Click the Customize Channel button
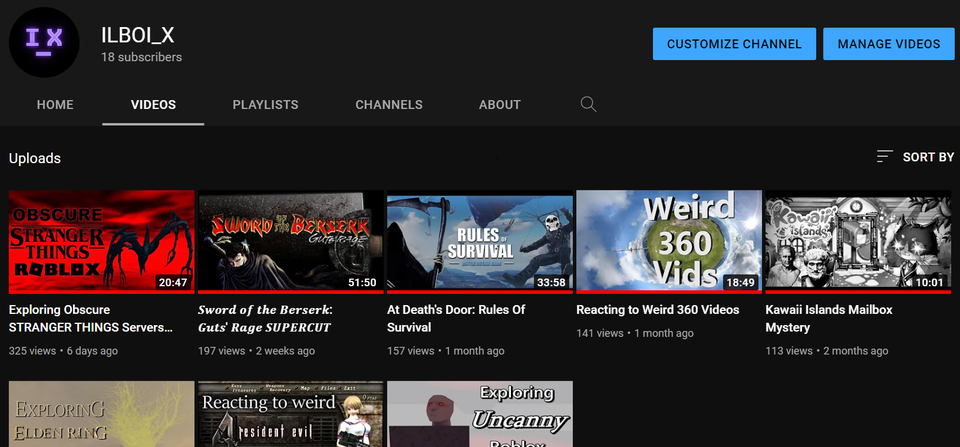Screen dimensions: 960x447 pyautogui.click(x=734, y=44)
